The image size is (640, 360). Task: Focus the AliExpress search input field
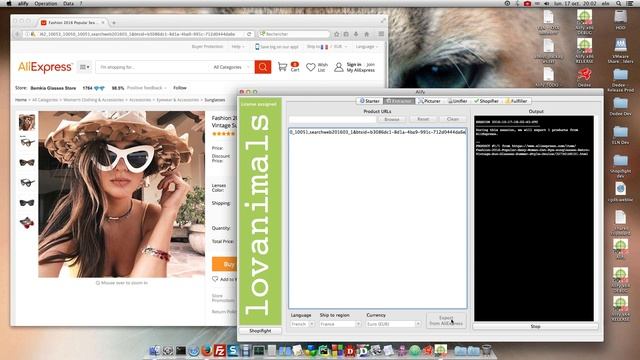(x=153, y=67)
